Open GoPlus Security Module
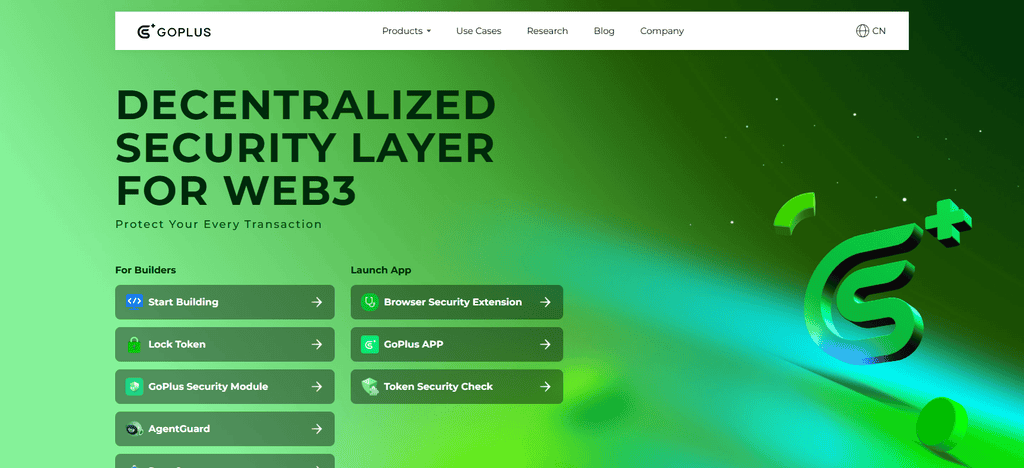The width and height of the screenshot is (1024, 468). point(225,386)
